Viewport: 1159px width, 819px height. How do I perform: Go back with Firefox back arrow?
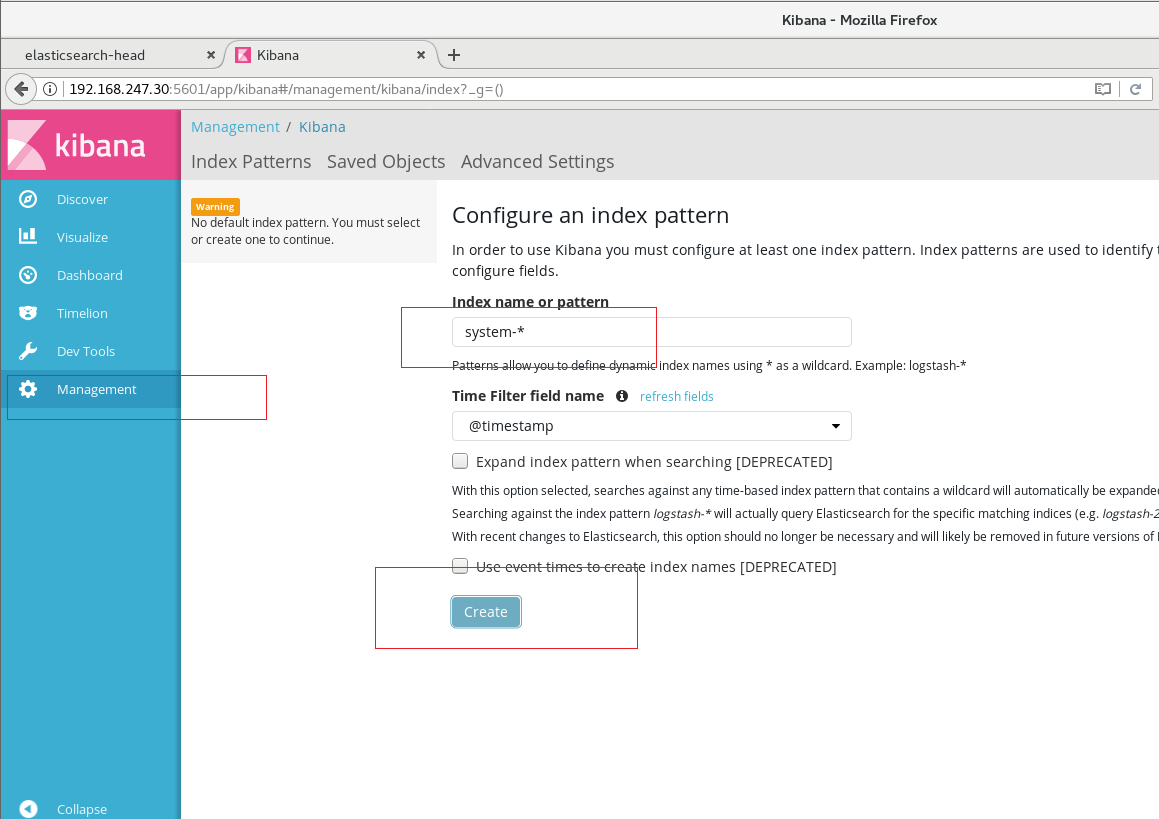(x=21, y=89)
